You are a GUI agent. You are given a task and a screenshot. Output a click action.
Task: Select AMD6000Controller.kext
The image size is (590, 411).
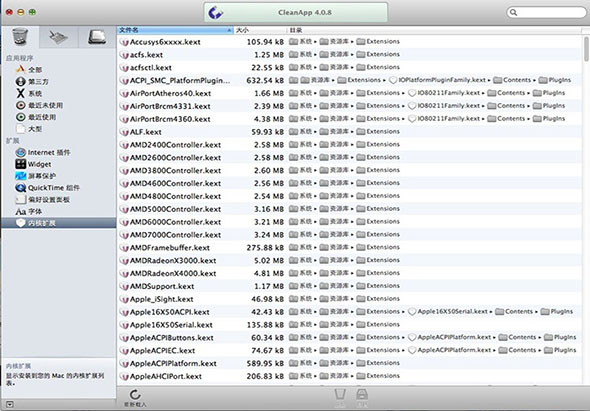(x=175, y=222)
